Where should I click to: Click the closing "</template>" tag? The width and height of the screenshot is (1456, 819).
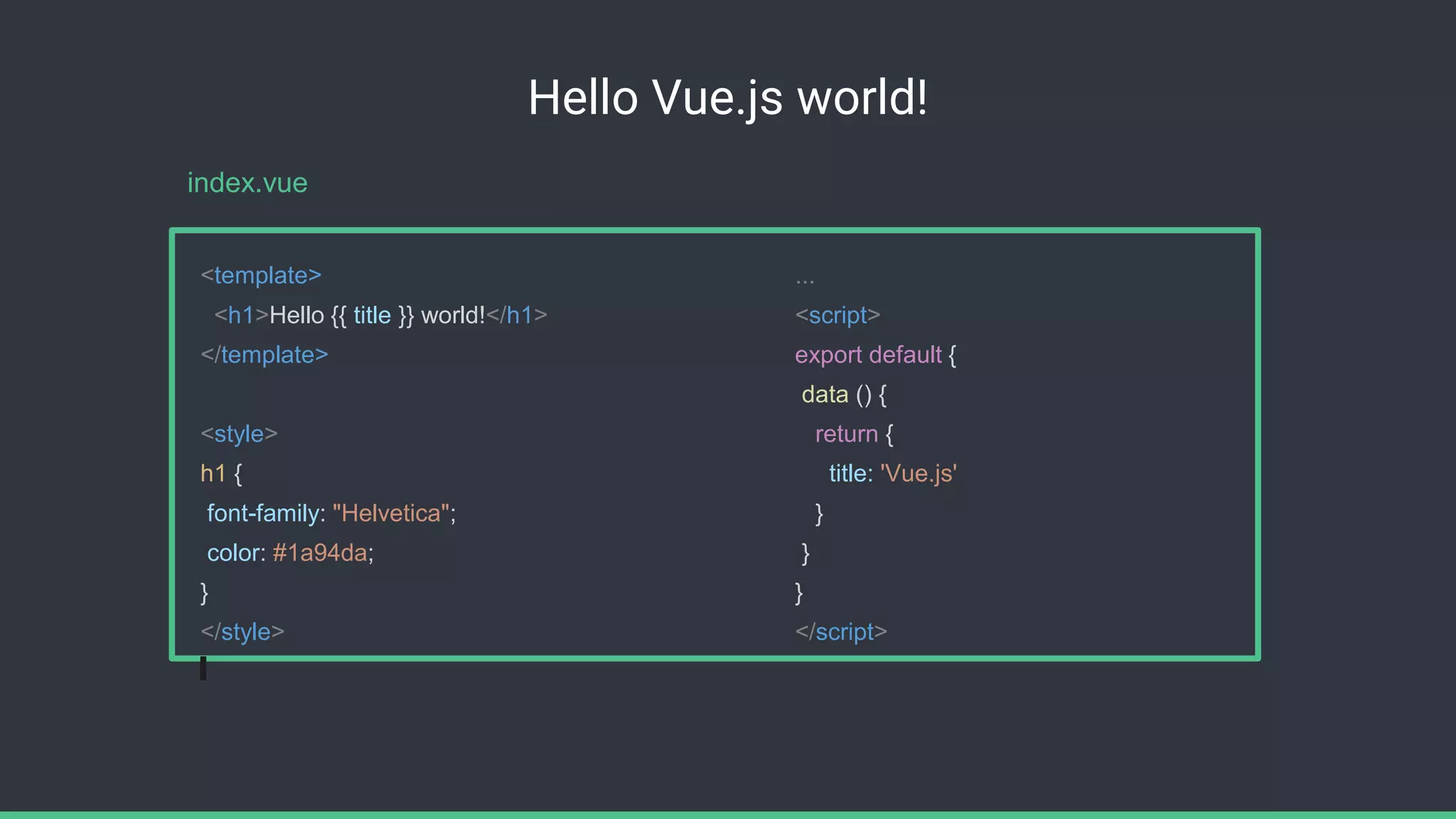(x=264, y=354)
